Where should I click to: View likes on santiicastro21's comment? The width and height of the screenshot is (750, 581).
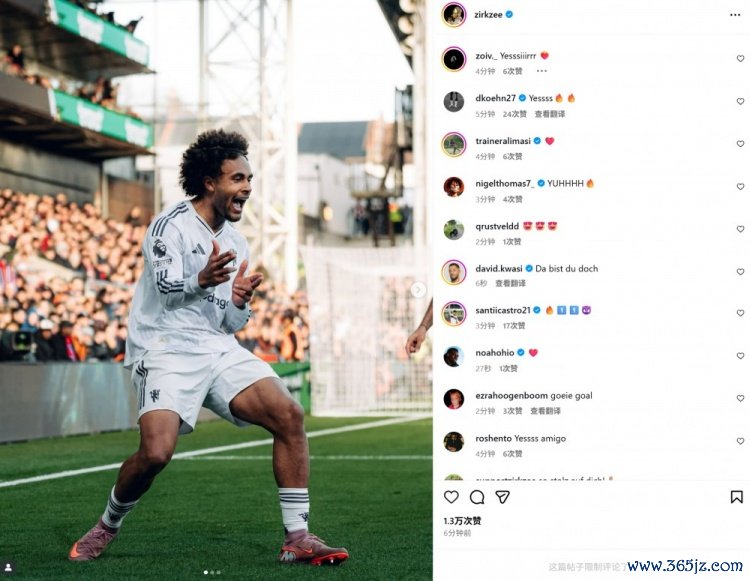click(514, 326)
